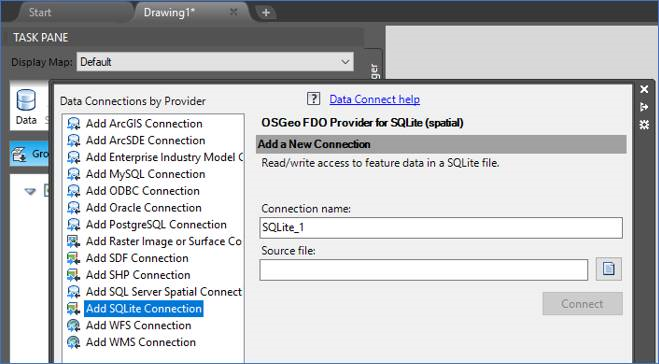This screenshot has height=364, width=659.
Task: Click the SDF connection icon
Action: [x=74, y=258]
